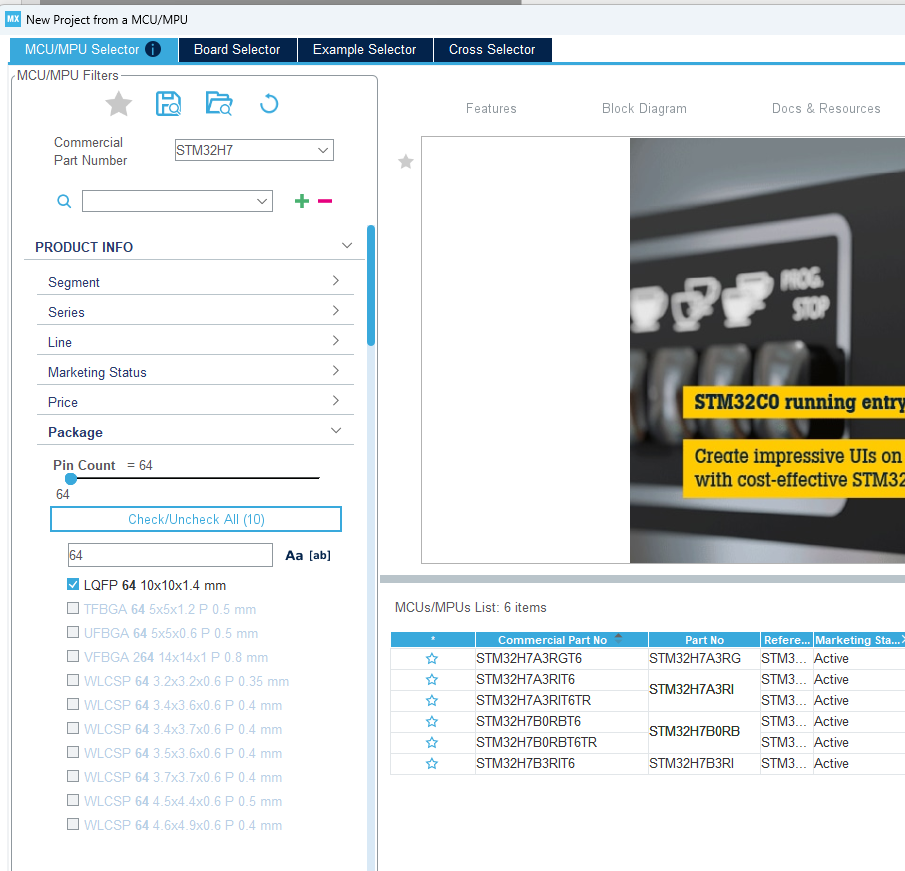905x871 pixels.
Task: Click the package search text field
Action: [x=170, y=555]
